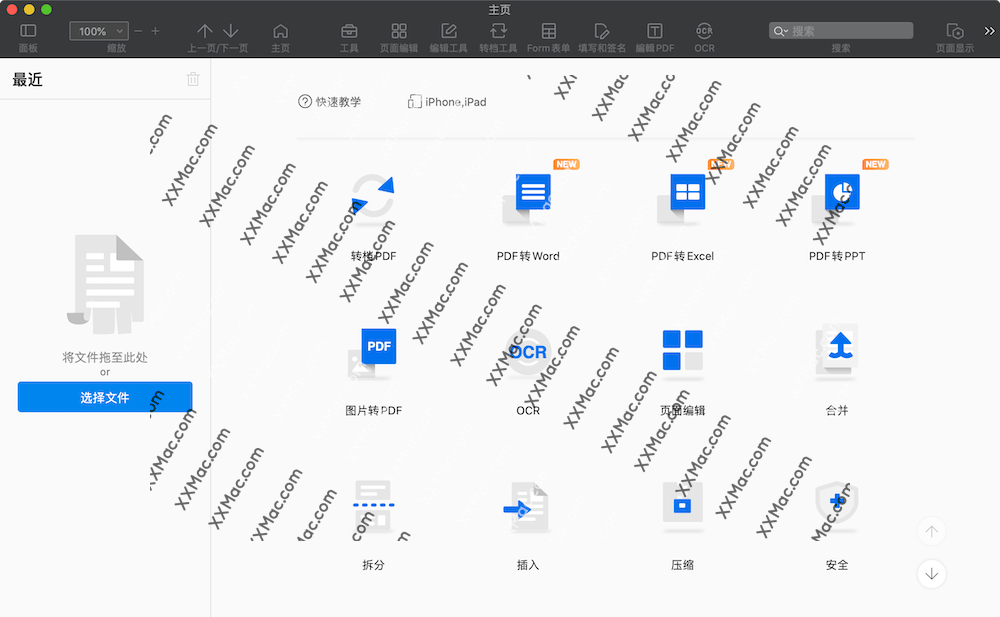The width and height of the screenshot is (1000, 617).
Task: Open the search scope dropdown in the search bar
Action: [781, 30]
